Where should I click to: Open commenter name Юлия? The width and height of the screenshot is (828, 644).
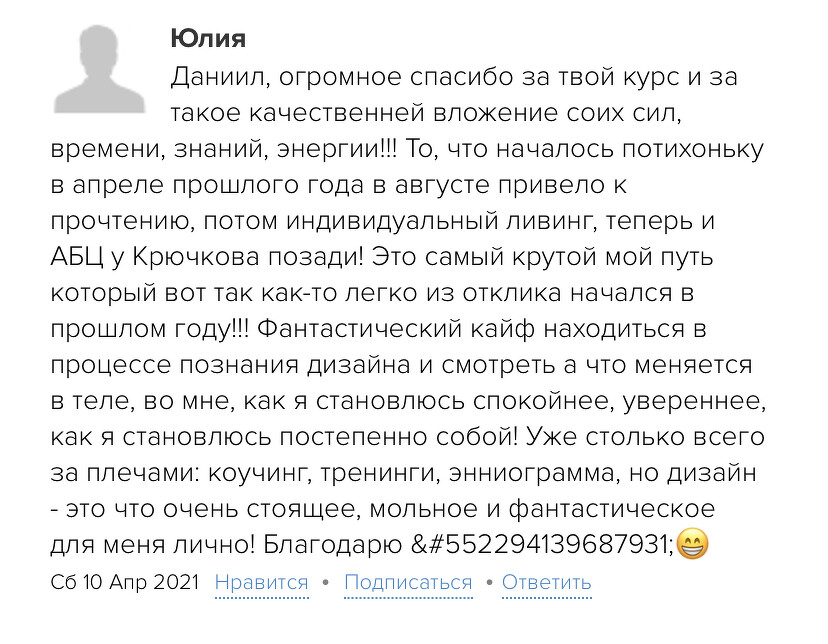208,39
